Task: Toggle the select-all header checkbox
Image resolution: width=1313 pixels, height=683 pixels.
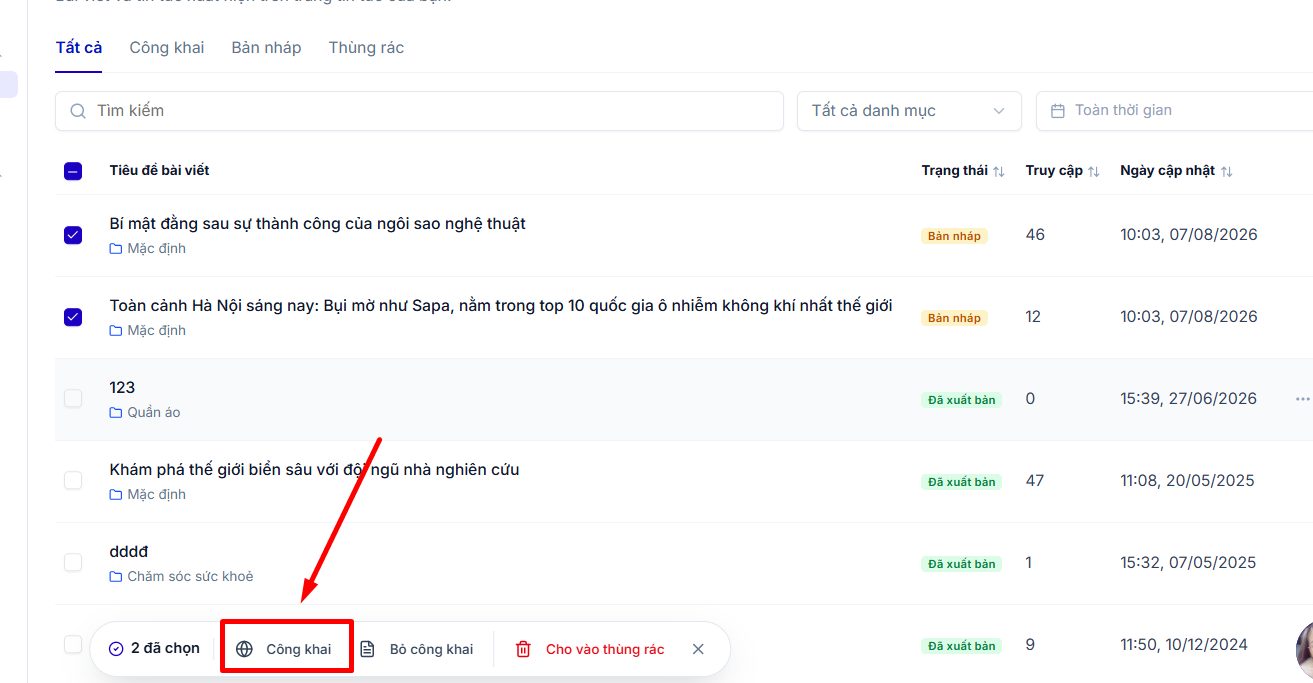Action: (x=73, y=171)
